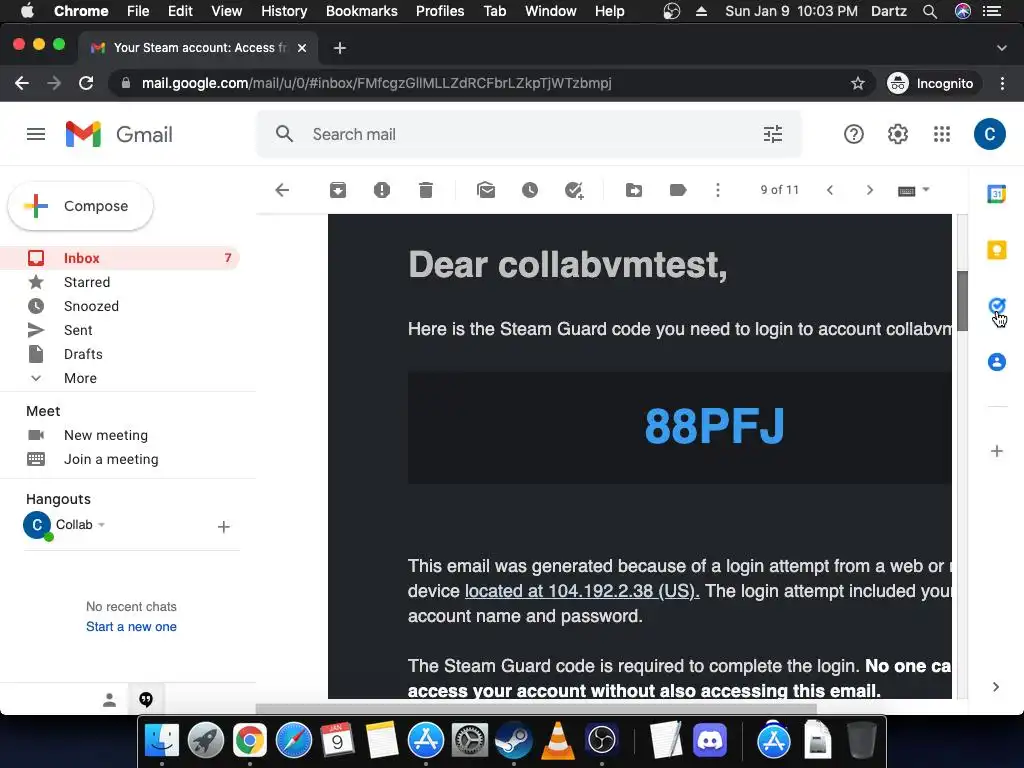Get add-ons with plus icon
The width and height of the screenshot is (1024, 768).
[x=997, y=451]
